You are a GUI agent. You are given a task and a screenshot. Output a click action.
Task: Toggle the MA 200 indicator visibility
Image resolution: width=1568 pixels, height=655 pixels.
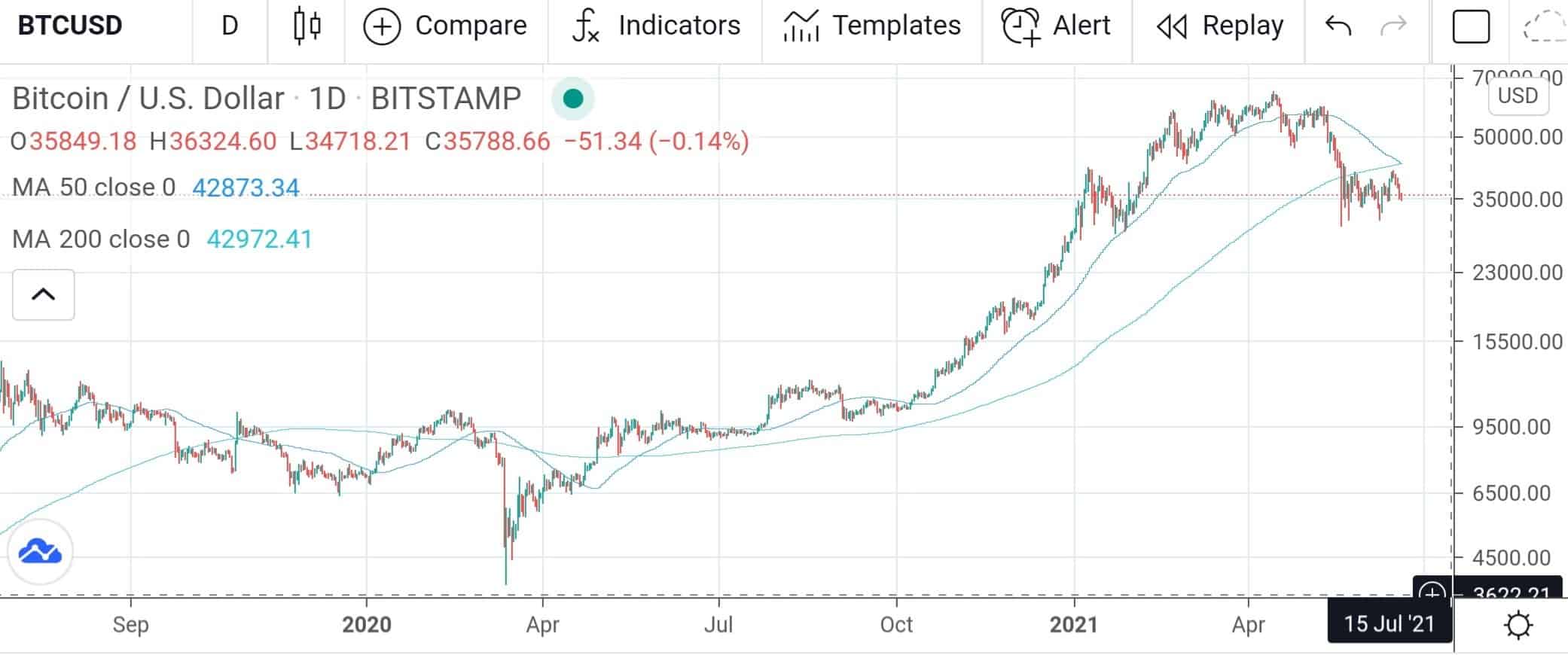tap(102, 239)
